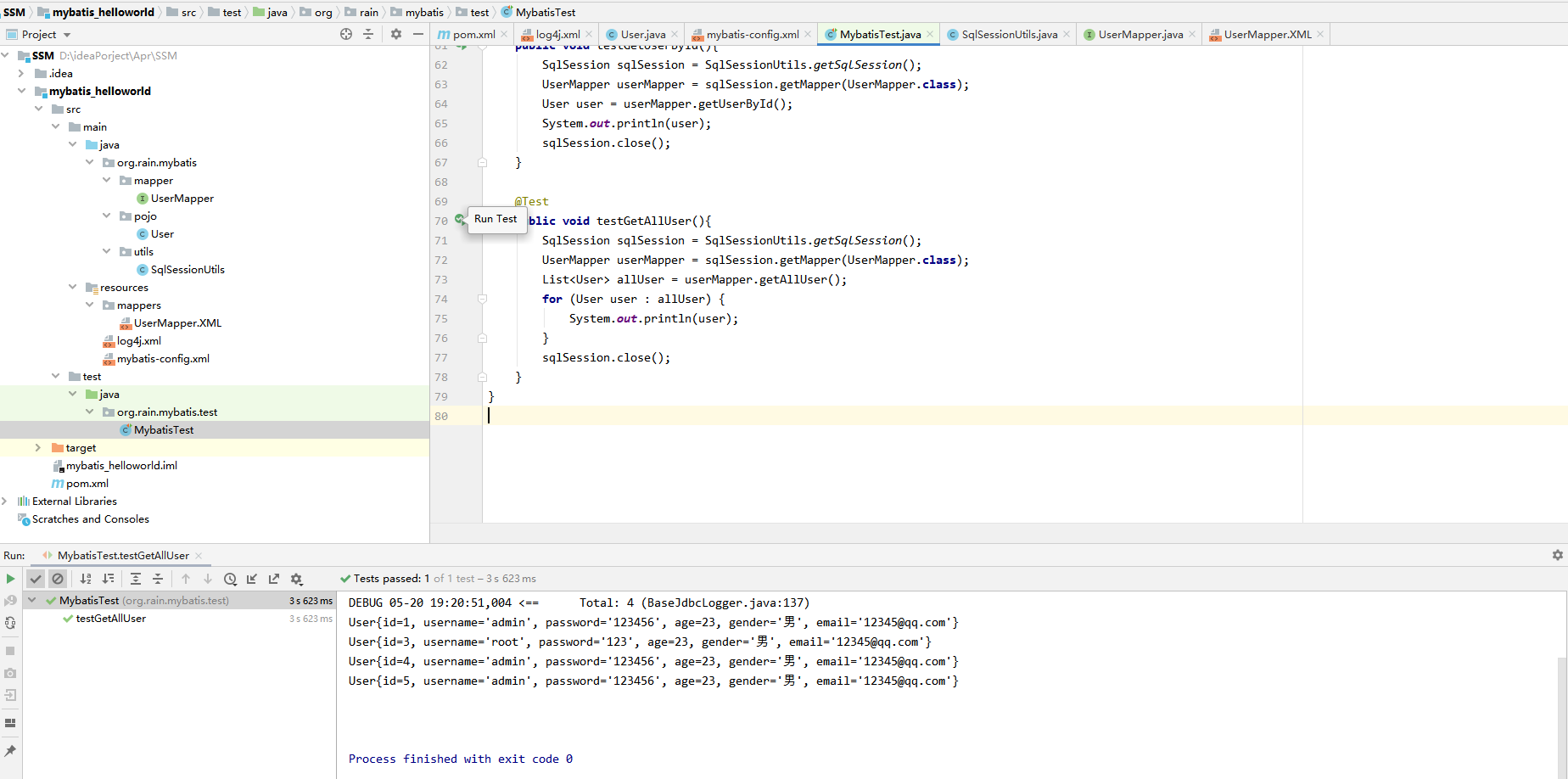Open Run tool window settings gear
Screen dimensions: 1568x779
point(1557,555)
